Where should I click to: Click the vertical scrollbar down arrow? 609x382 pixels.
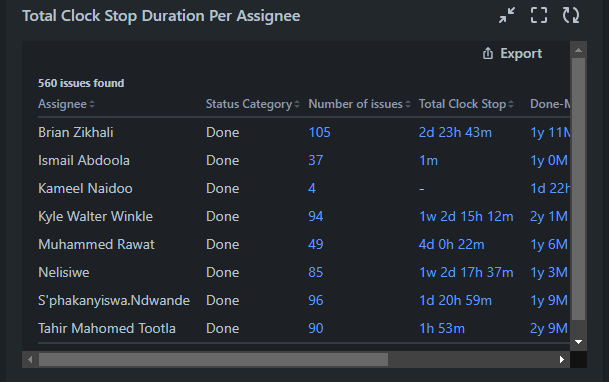578,342
